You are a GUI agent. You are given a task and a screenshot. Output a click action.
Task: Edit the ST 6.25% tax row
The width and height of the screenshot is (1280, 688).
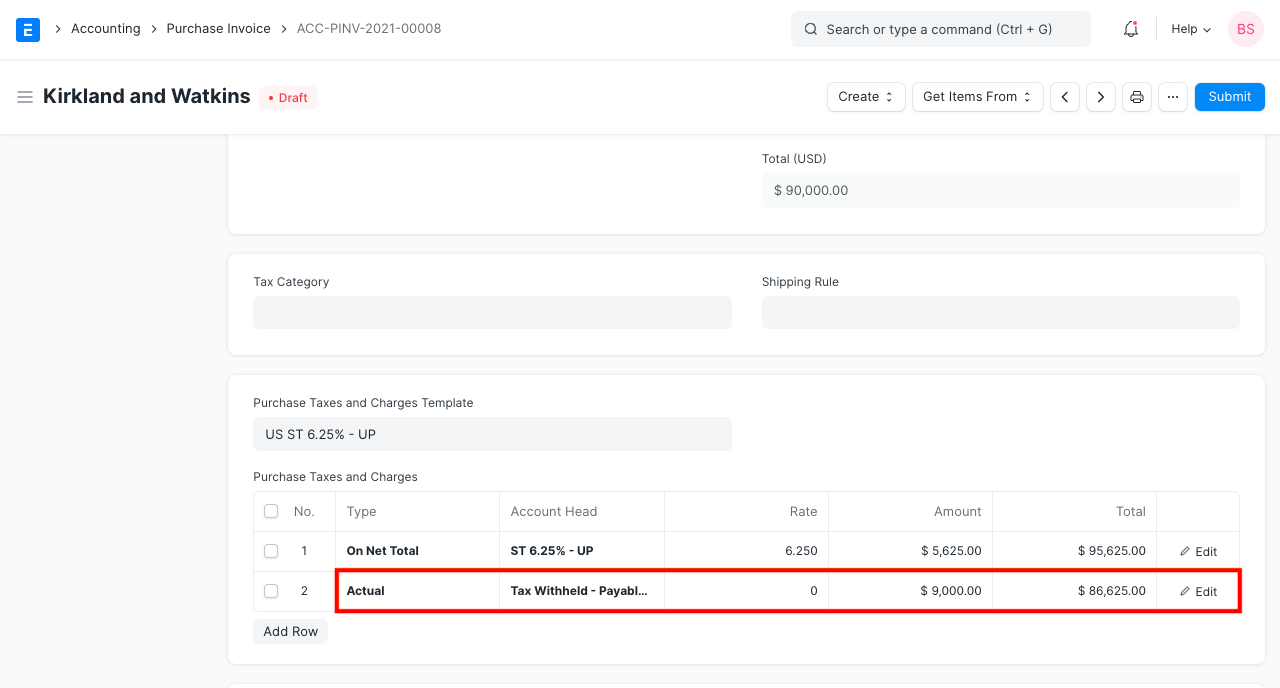1198,551
